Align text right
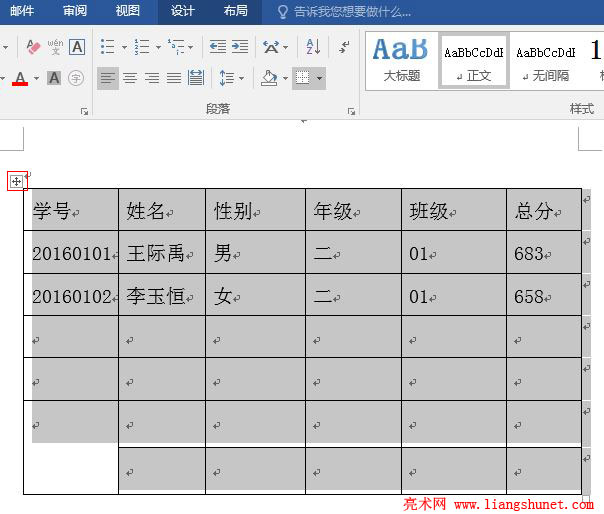The image size is (604, 514). pyautogui.click(x=152, y=78)
